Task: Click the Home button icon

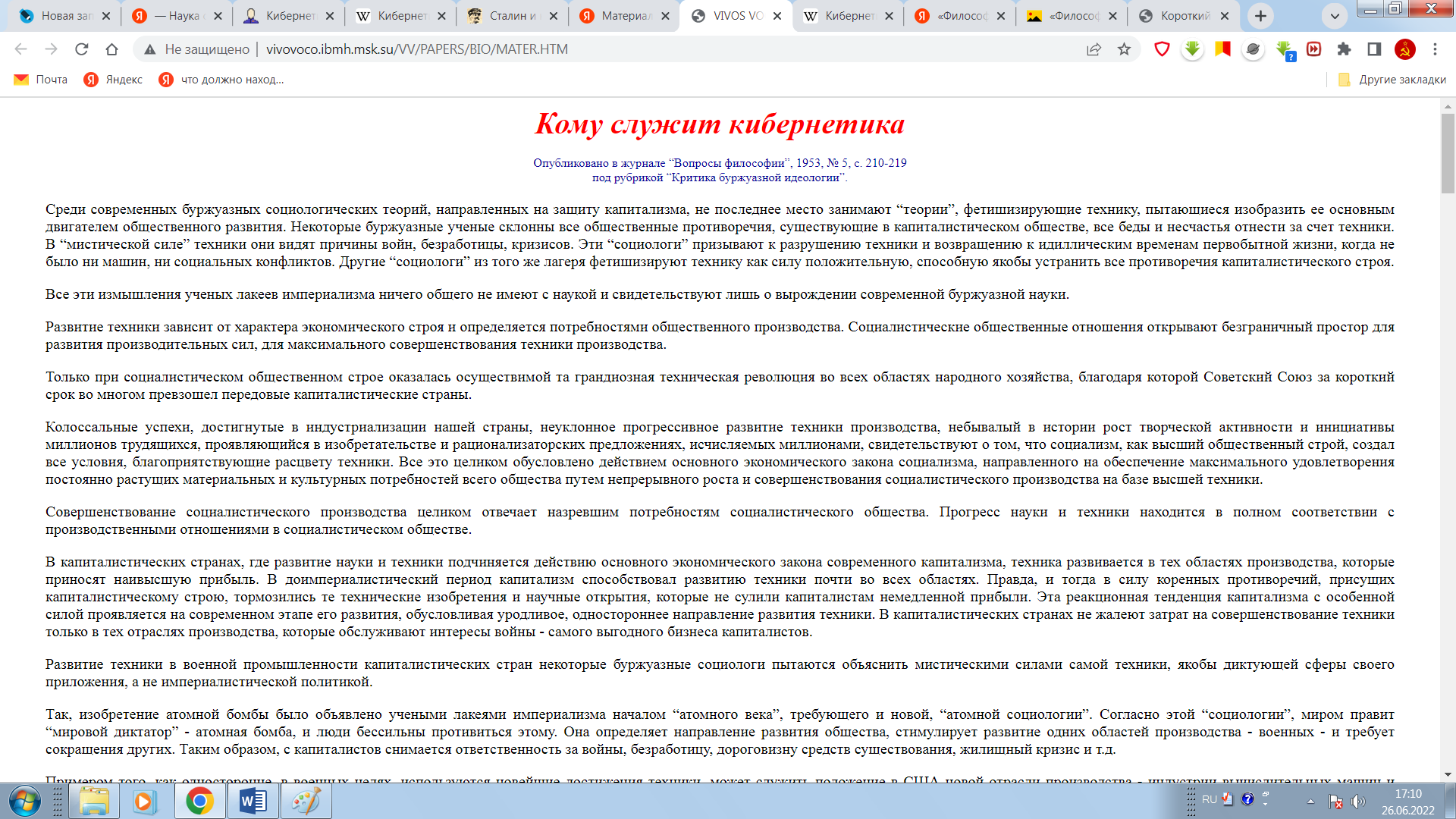Action: click(x=111, y=49)
